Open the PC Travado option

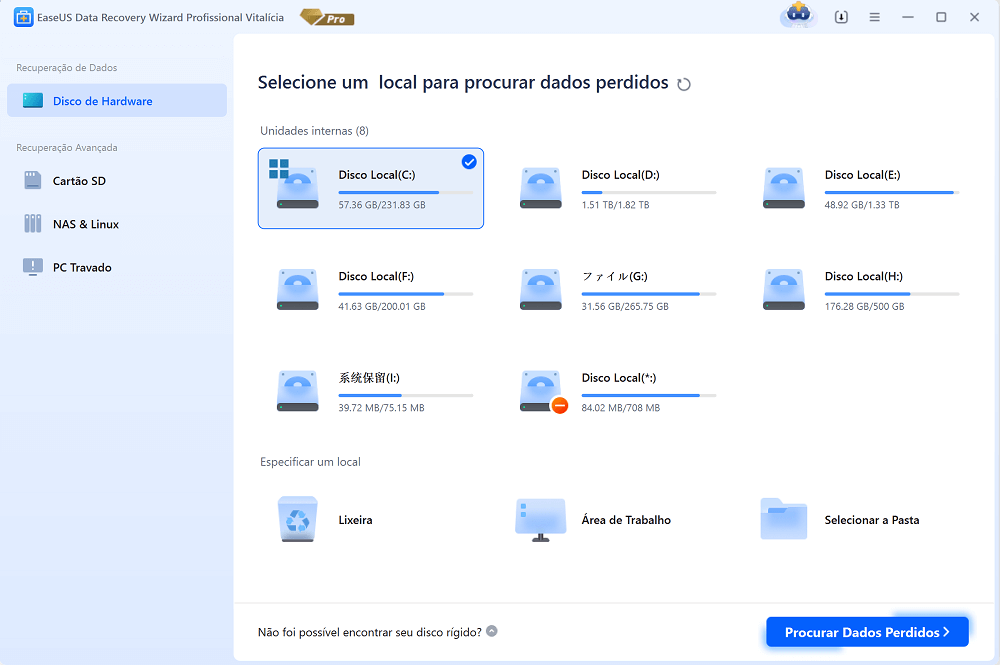[x=82, y=267]
